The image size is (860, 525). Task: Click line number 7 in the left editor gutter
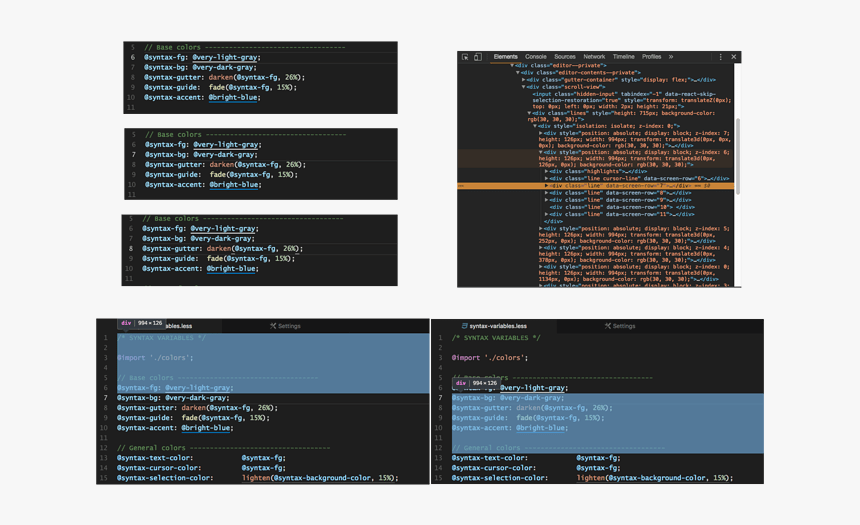(105, 398)
